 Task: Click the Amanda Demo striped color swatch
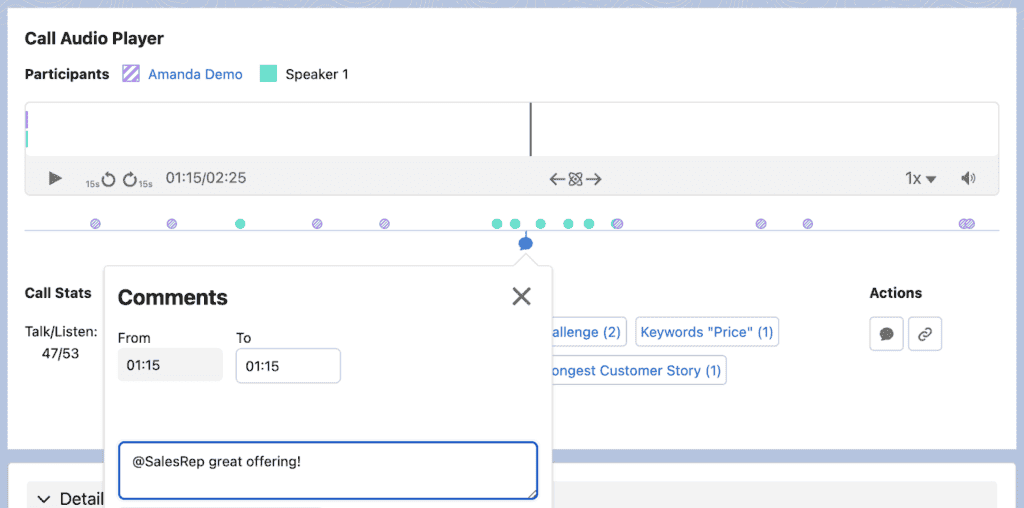coord(131,74)
